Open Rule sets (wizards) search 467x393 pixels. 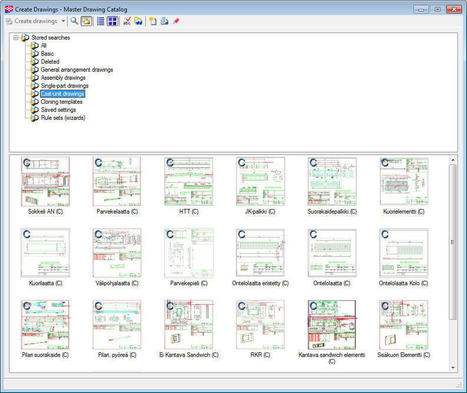(63, 118)
